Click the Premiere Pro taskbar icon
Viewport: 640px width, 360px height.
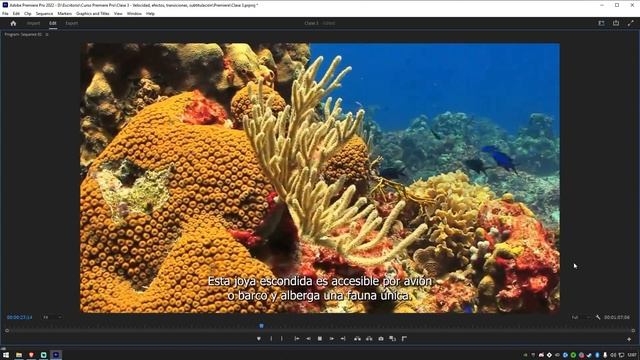[56, 355]
